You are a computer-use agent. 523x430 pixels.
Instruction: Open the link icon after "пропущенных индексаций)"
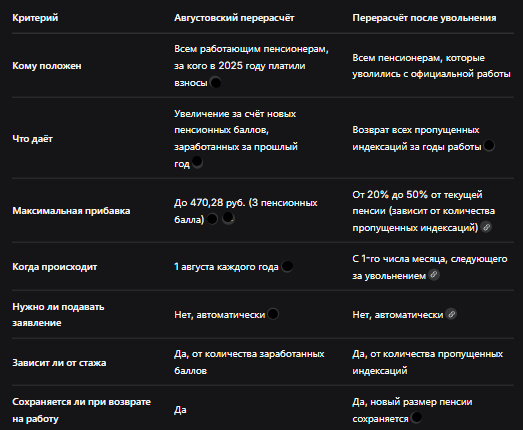[486, 227]
